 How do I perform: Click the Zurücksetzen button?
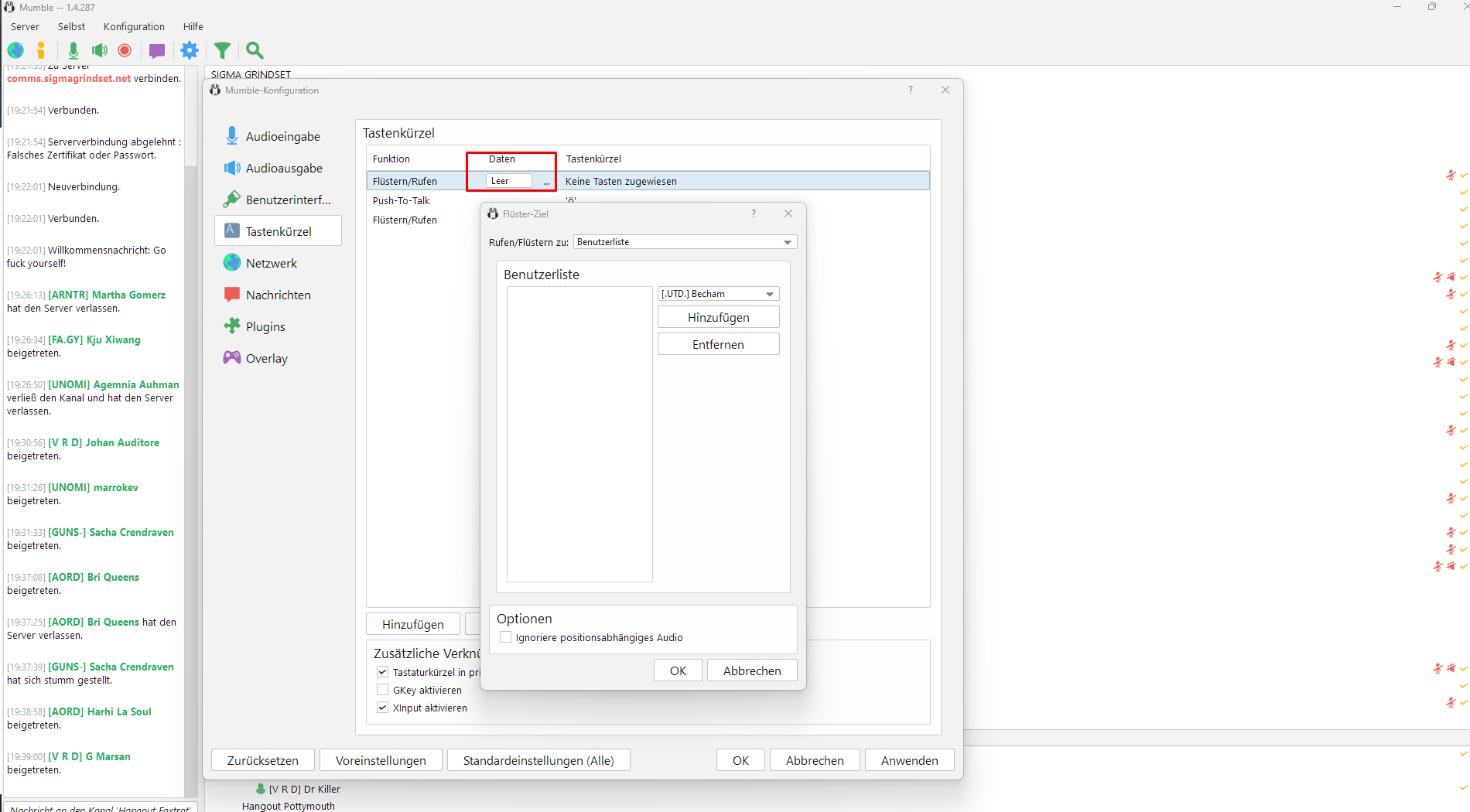click(x=263, y=760)
